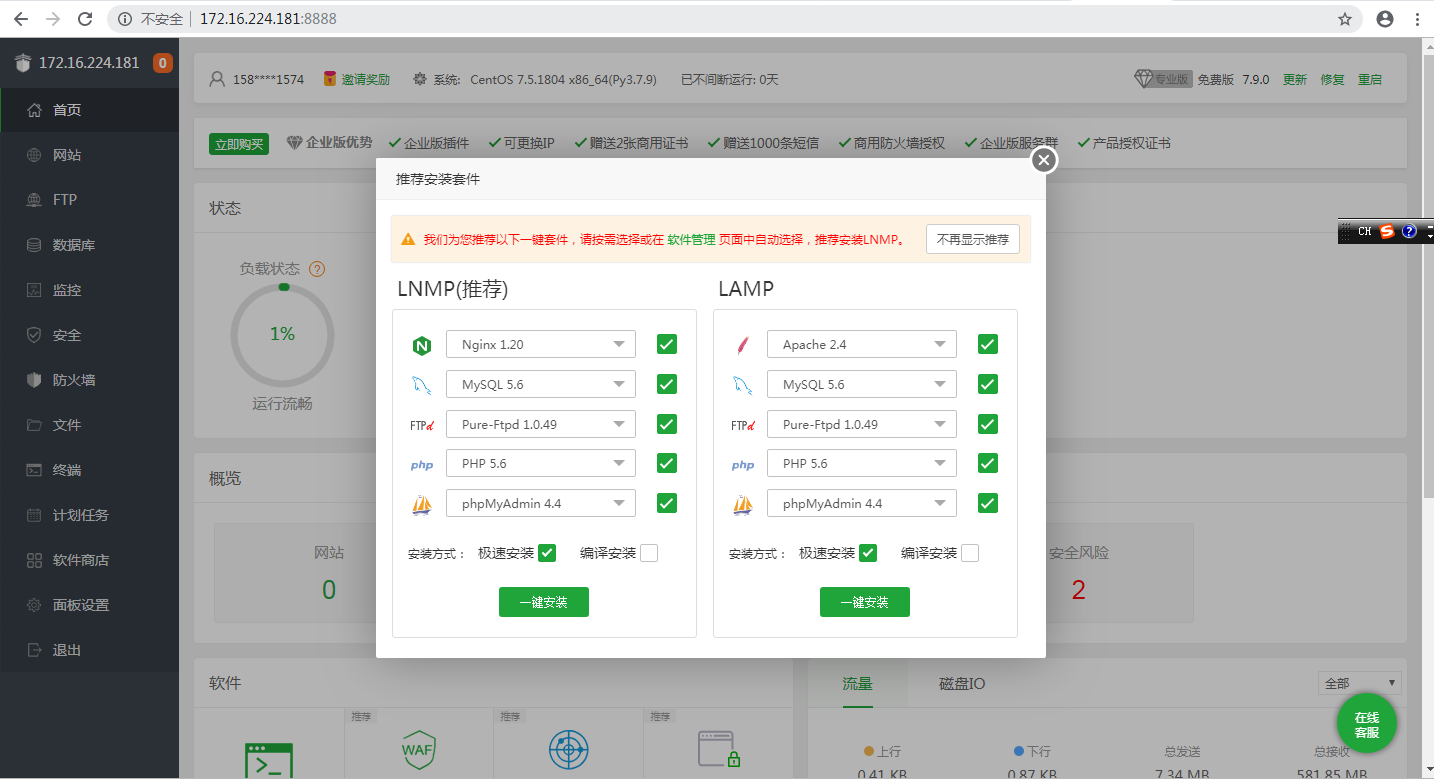The height and width of the screenshot is (783, 1434).
Task: Open the Chrome three-dot menu
Action: coord(1418,19)
